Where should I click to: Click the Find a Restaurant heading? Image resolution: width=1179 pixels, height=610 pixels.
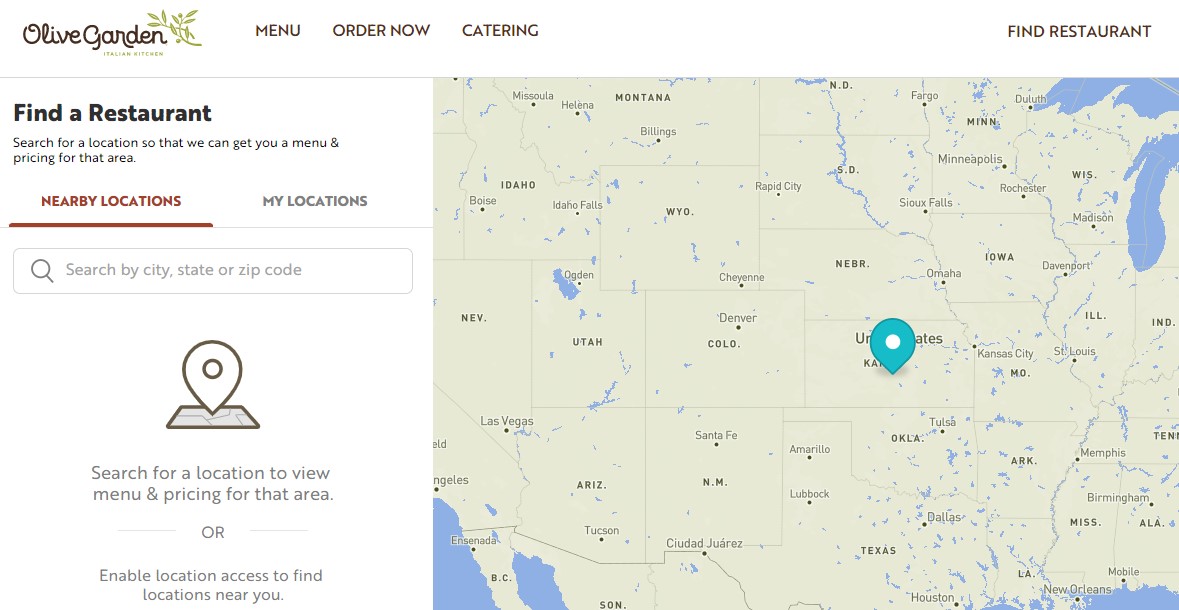pos(112,113)
